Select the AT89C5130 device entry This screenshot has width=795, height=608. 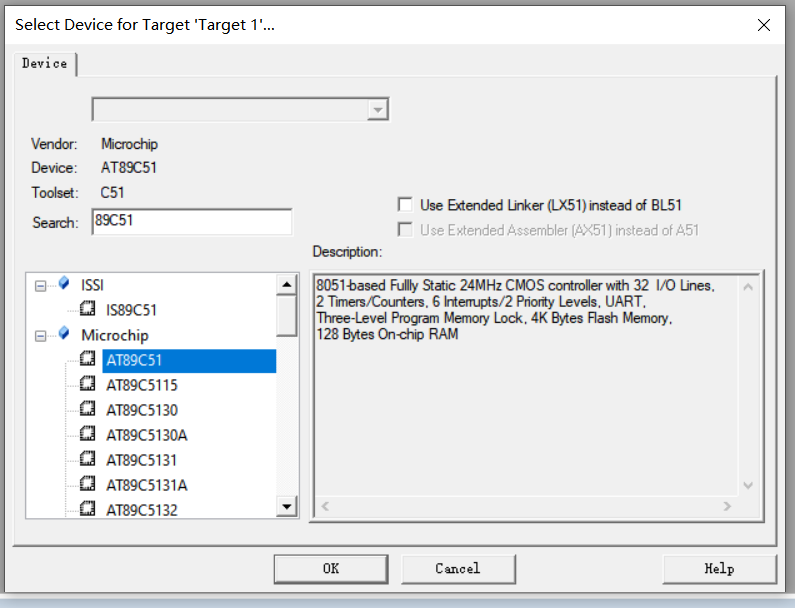[142, 410]
